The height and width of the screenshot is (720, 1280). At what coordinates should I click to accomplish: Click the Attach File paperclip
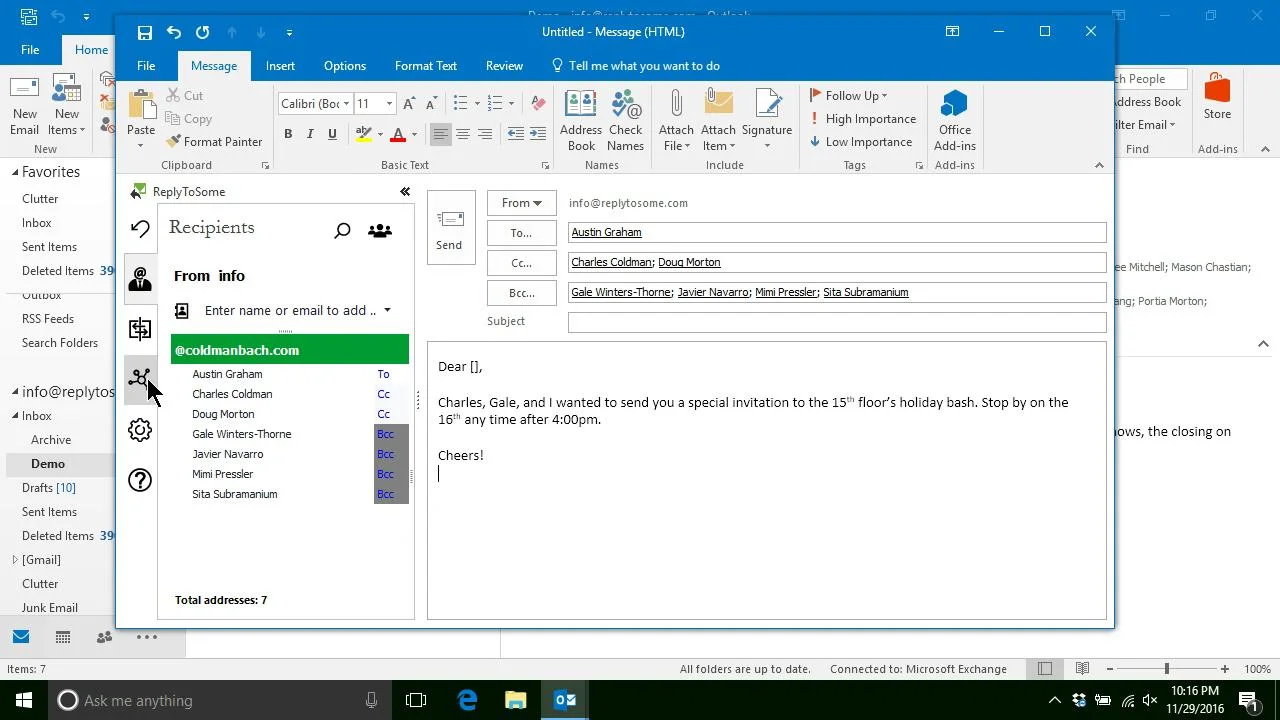(676, 120)
